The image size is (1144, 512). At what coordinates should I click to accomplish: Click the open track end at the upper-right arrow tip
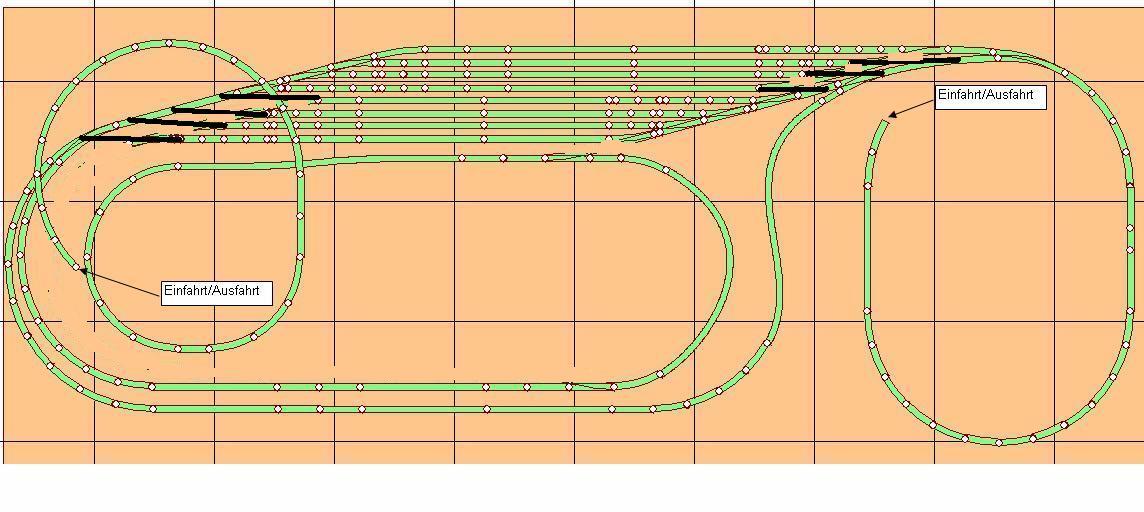887,119
